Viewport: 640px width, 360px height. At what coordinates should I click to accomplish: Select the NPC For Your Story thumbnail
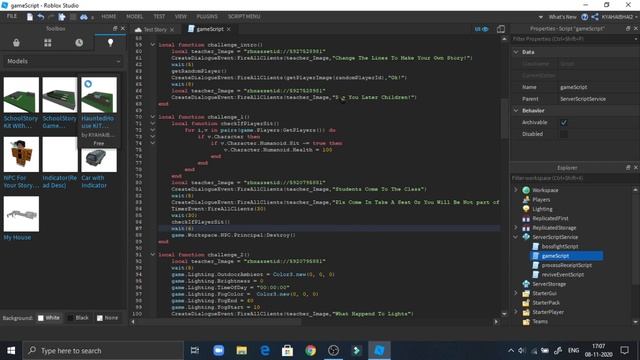(21, 154)
